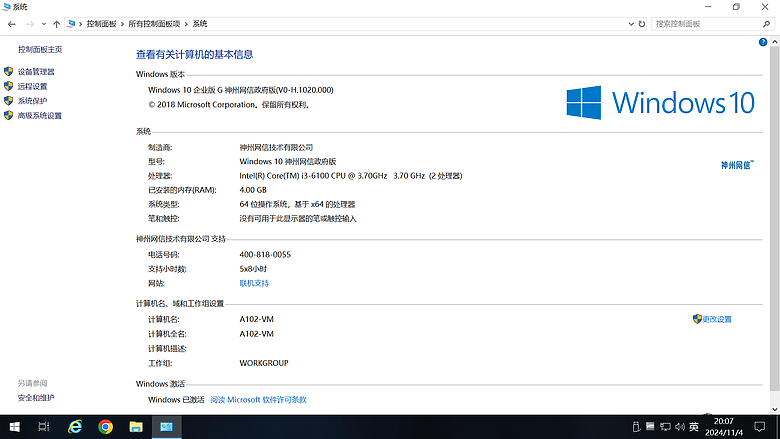Open File Explorer from taskbar
The height and width of the screenshot is (439, 780).
point(136,427)
